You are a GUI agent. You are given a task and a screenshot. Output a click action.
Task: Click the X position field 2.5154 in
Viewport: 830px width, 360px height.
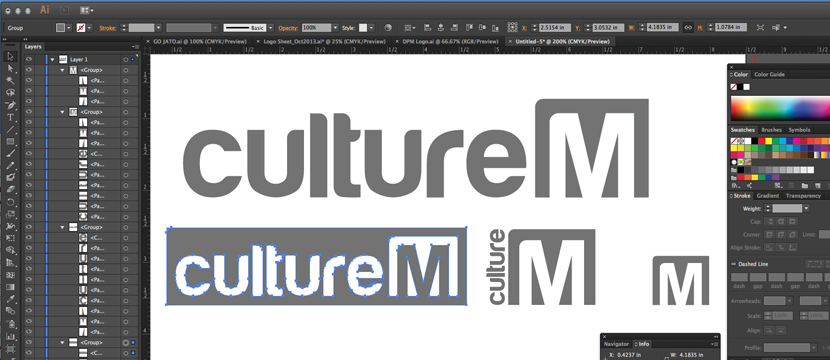coord(555,28)
